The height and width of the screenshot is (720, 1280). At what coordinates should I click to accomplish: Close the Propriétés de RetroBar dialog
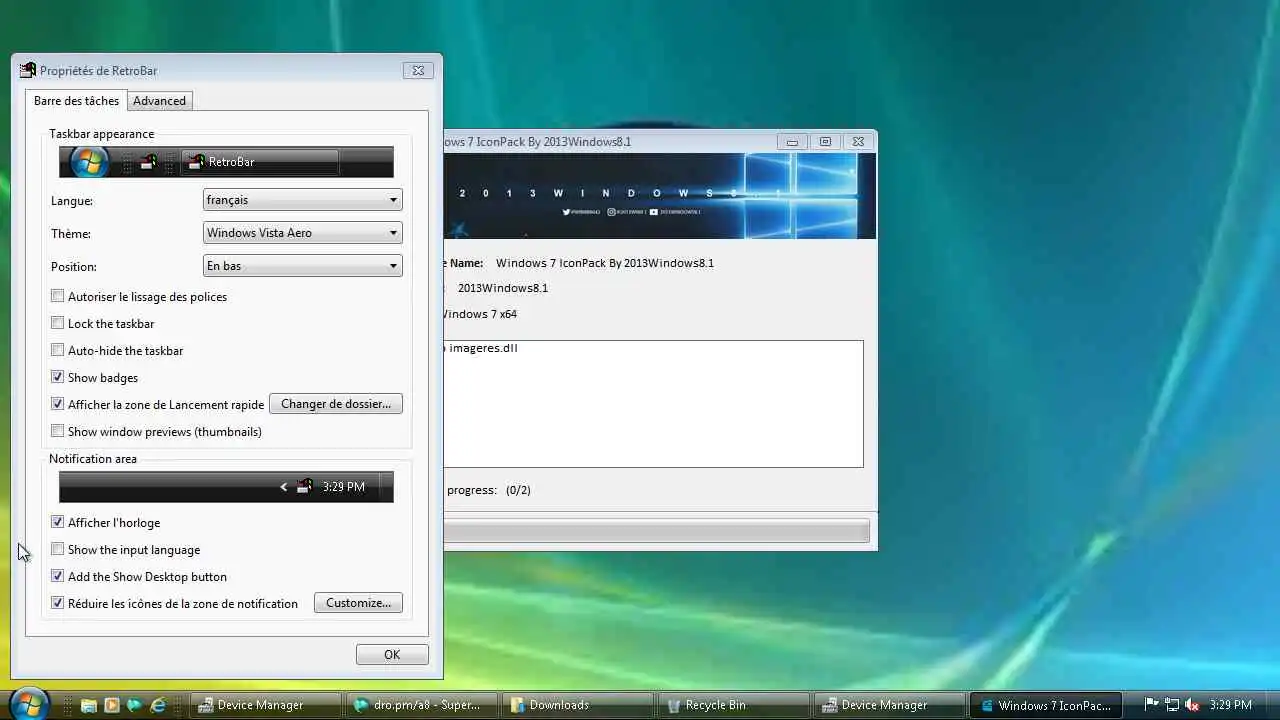(418, 70)
